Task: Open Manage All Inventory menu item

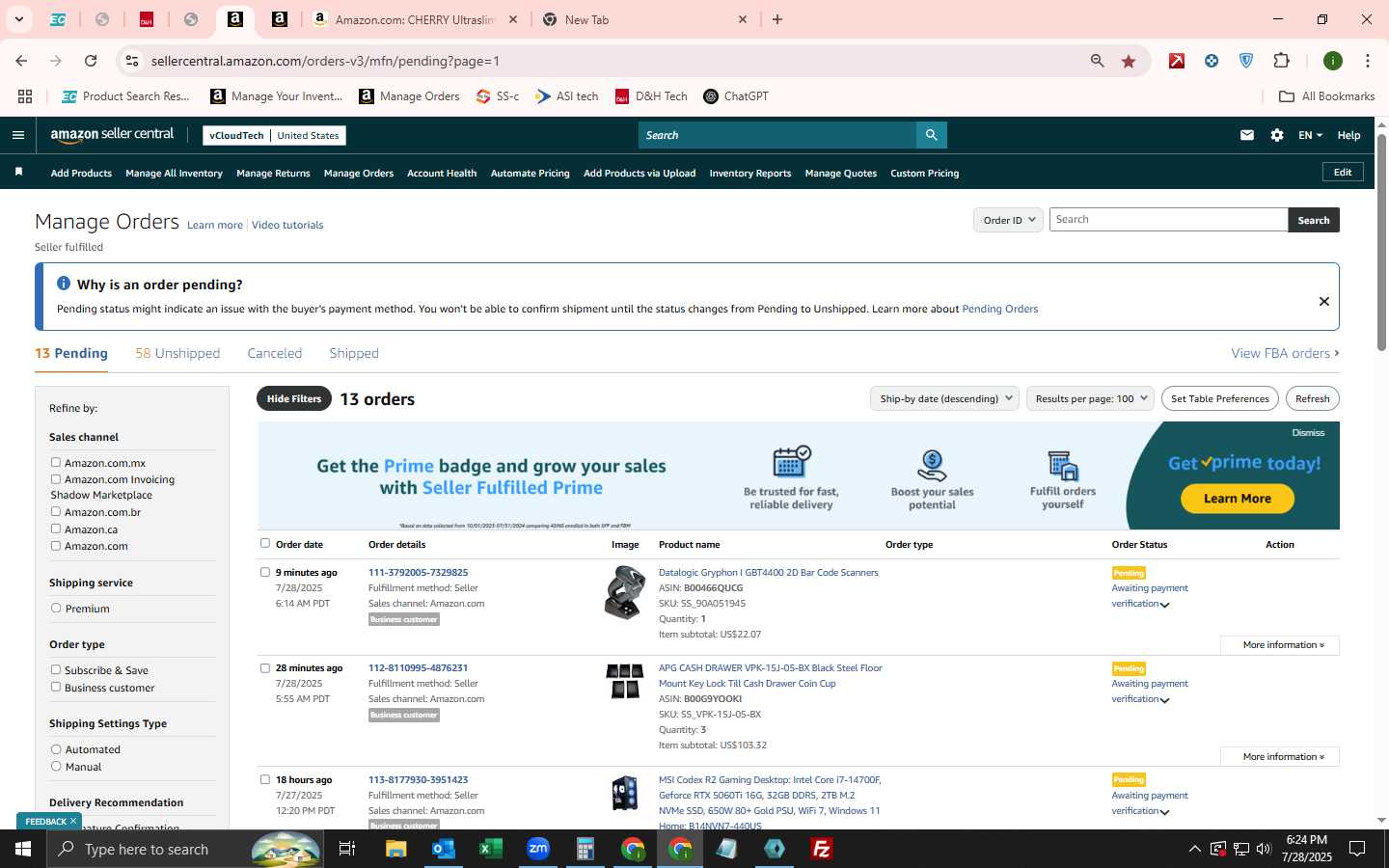Action: (x=174, y=174)
